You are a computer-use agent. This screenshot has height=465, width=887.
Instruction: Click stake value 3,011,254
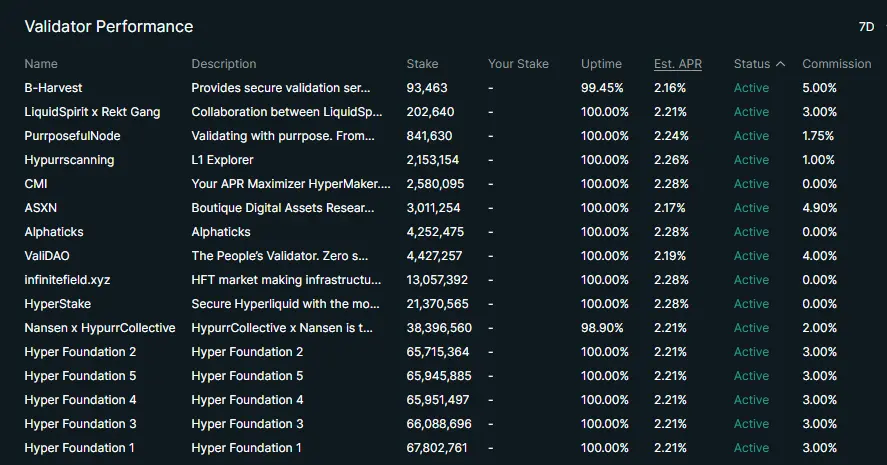click(x=433, y=208)
